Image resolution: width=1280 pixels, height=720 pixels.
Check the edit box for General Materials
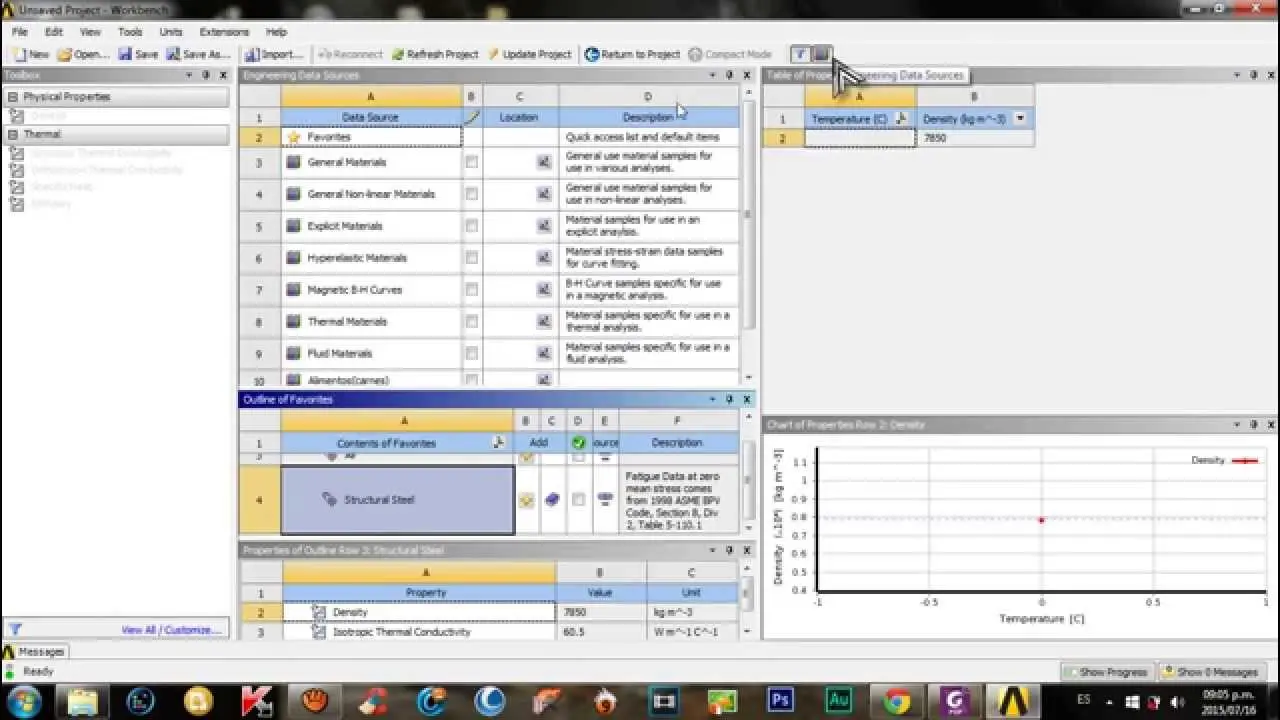point(471,162)
